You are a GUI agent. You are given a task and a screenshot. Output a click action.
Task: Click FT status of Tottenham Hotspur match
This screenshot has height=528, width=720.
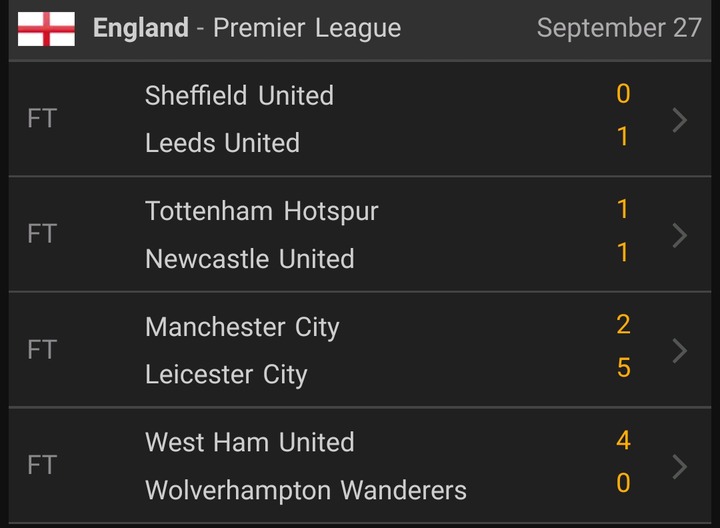[42, 234]
